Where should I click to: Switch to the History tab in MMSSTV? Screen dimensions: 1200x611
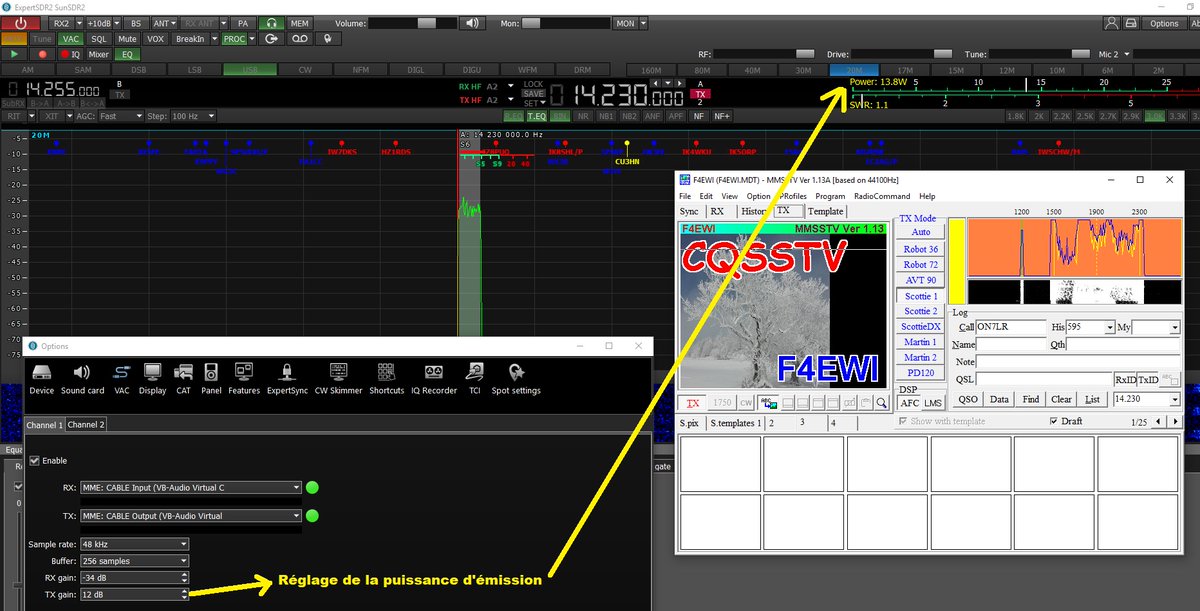754,211
